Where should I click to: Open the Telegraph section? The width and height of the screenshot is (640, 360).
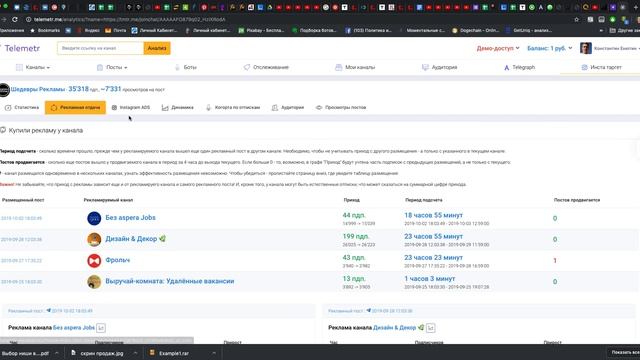[519, 67]
